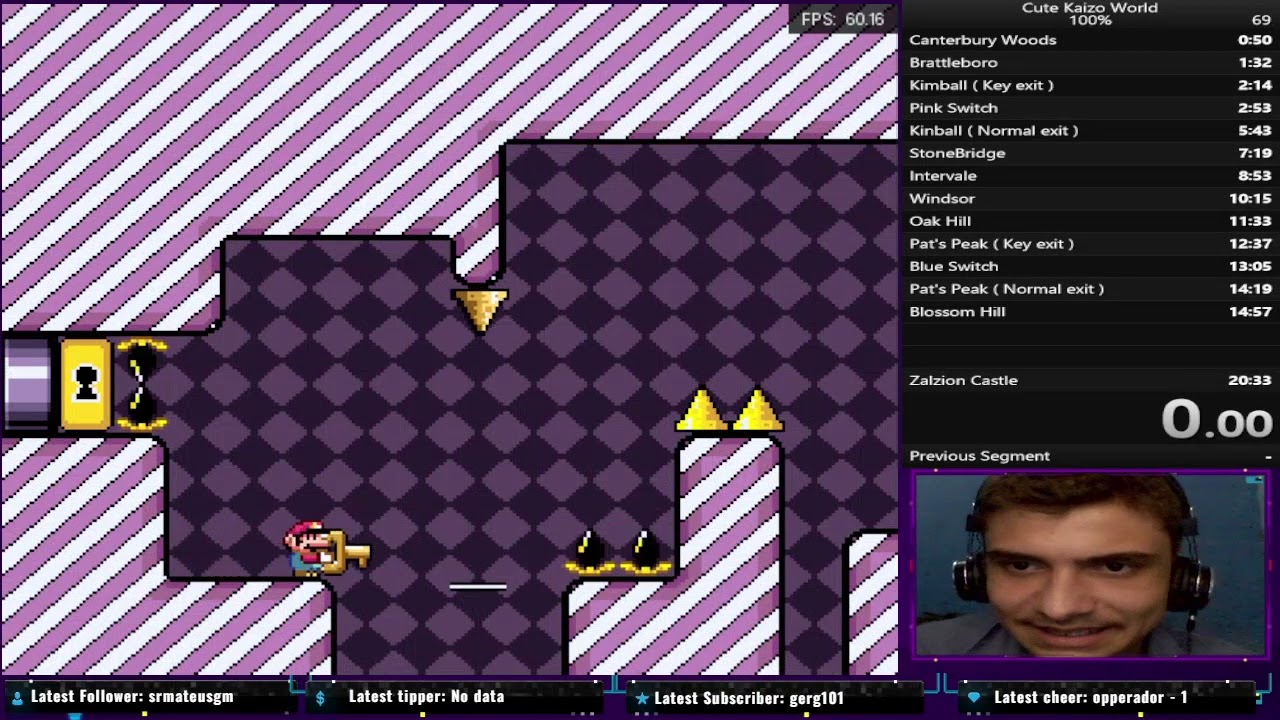Select the Kimball ( Key exit ) split
Viewport: 1280px width, 720px height.
[x=1090, y=85]
